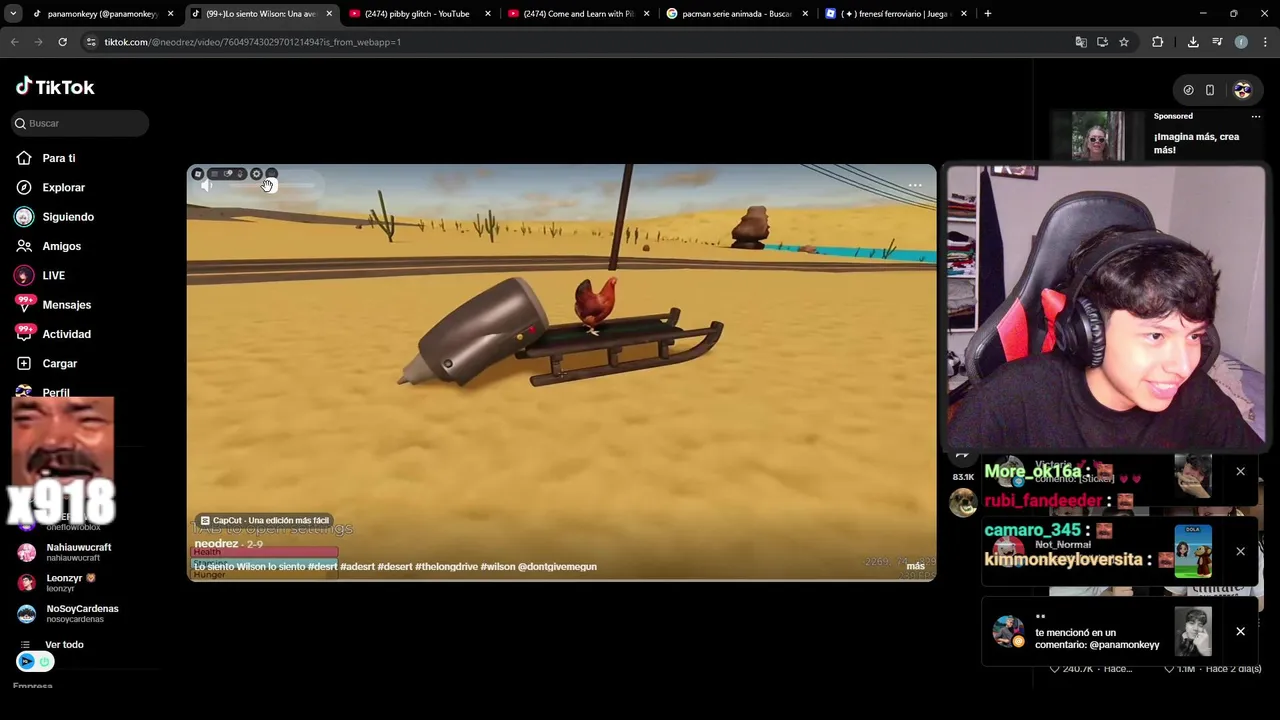Image resolution: width=1280 pixels, height=720 pixels.
Task: Click the plus icon beside Cargar
Action: [24, 363]
